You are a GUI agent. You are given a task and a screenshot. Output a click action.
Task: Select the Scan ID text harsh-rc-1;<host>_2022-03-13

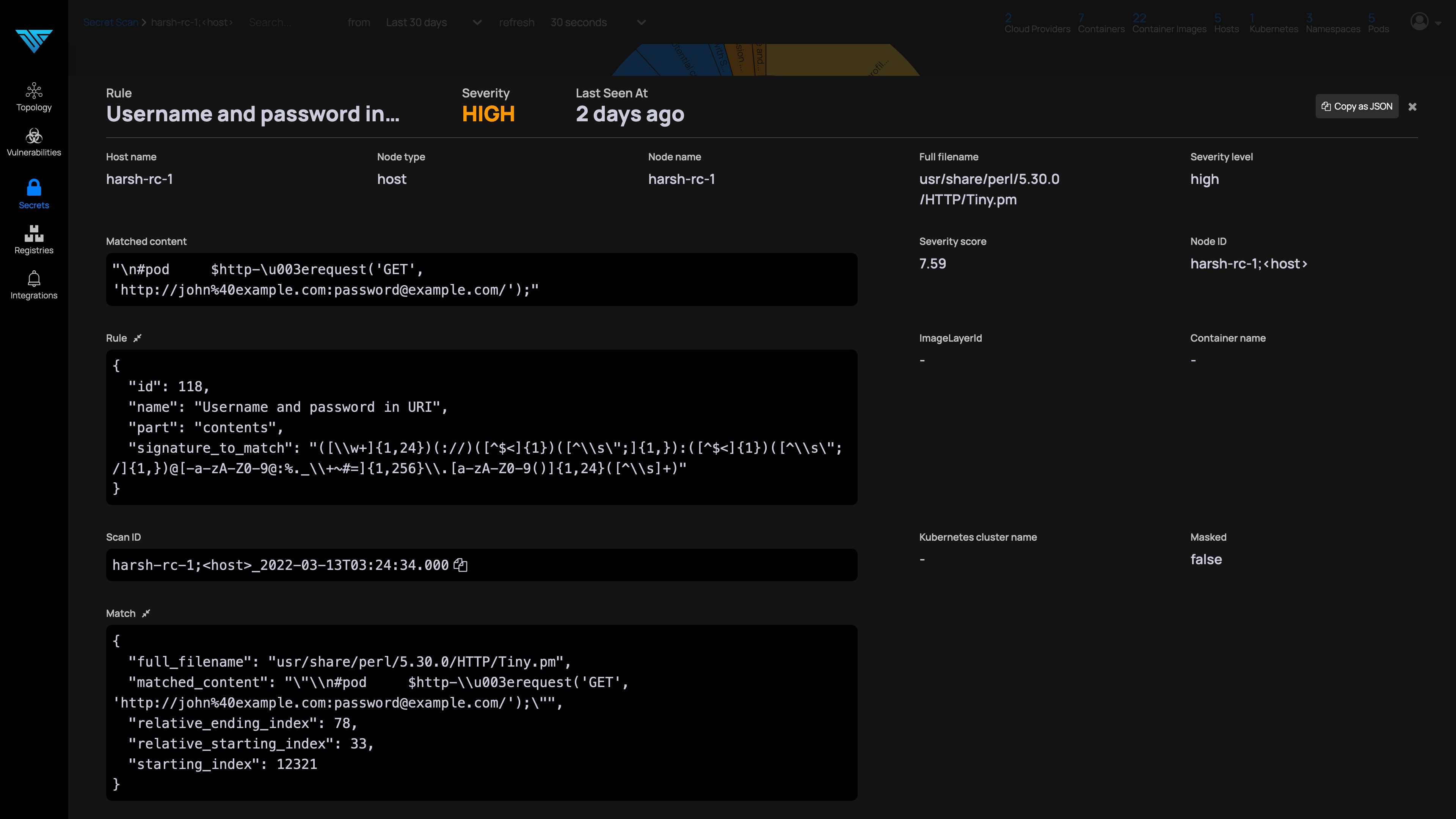click(280, 565)
